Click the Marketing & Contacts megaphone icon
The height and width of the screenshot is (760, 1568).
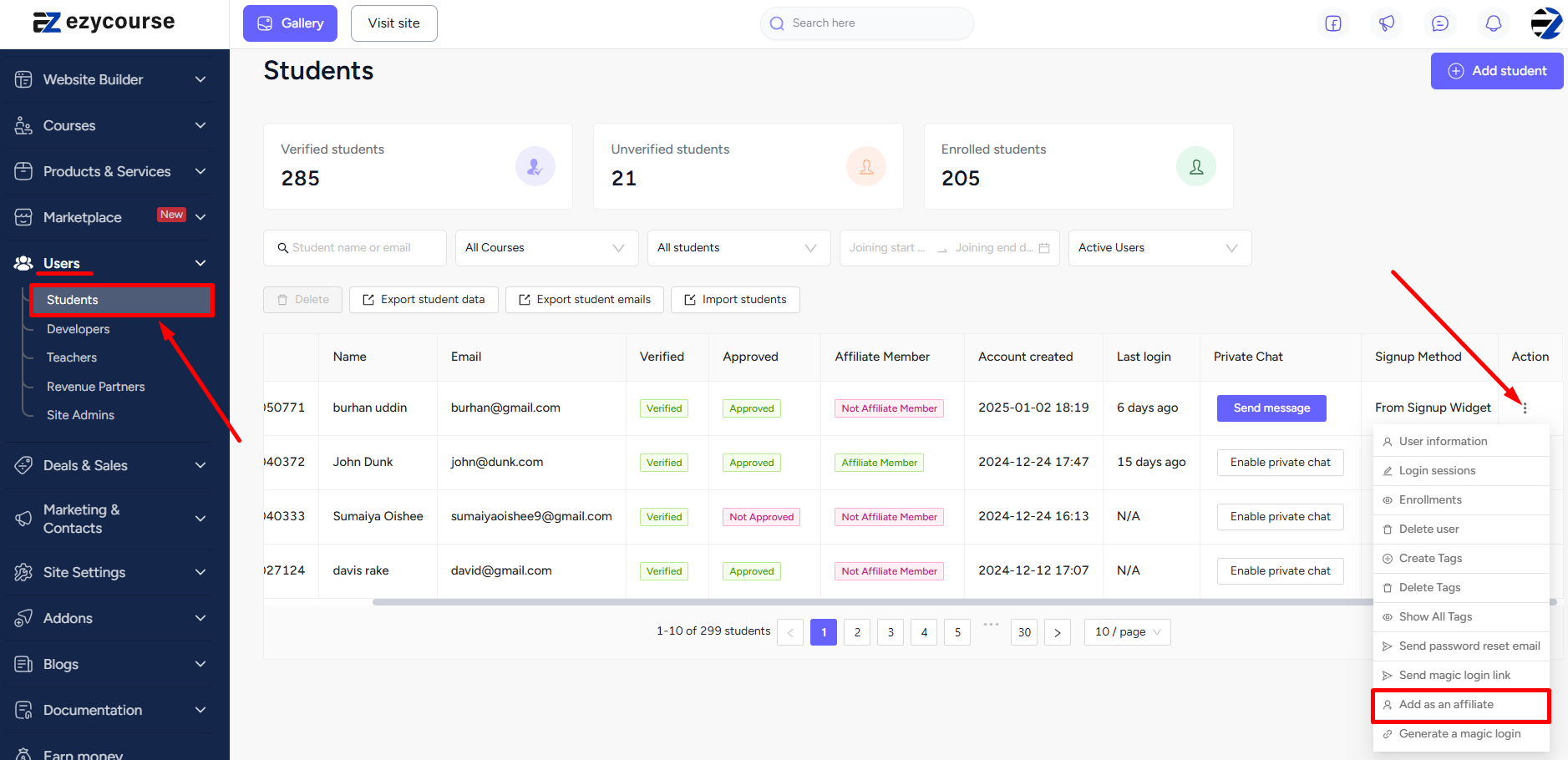(23, 519)
